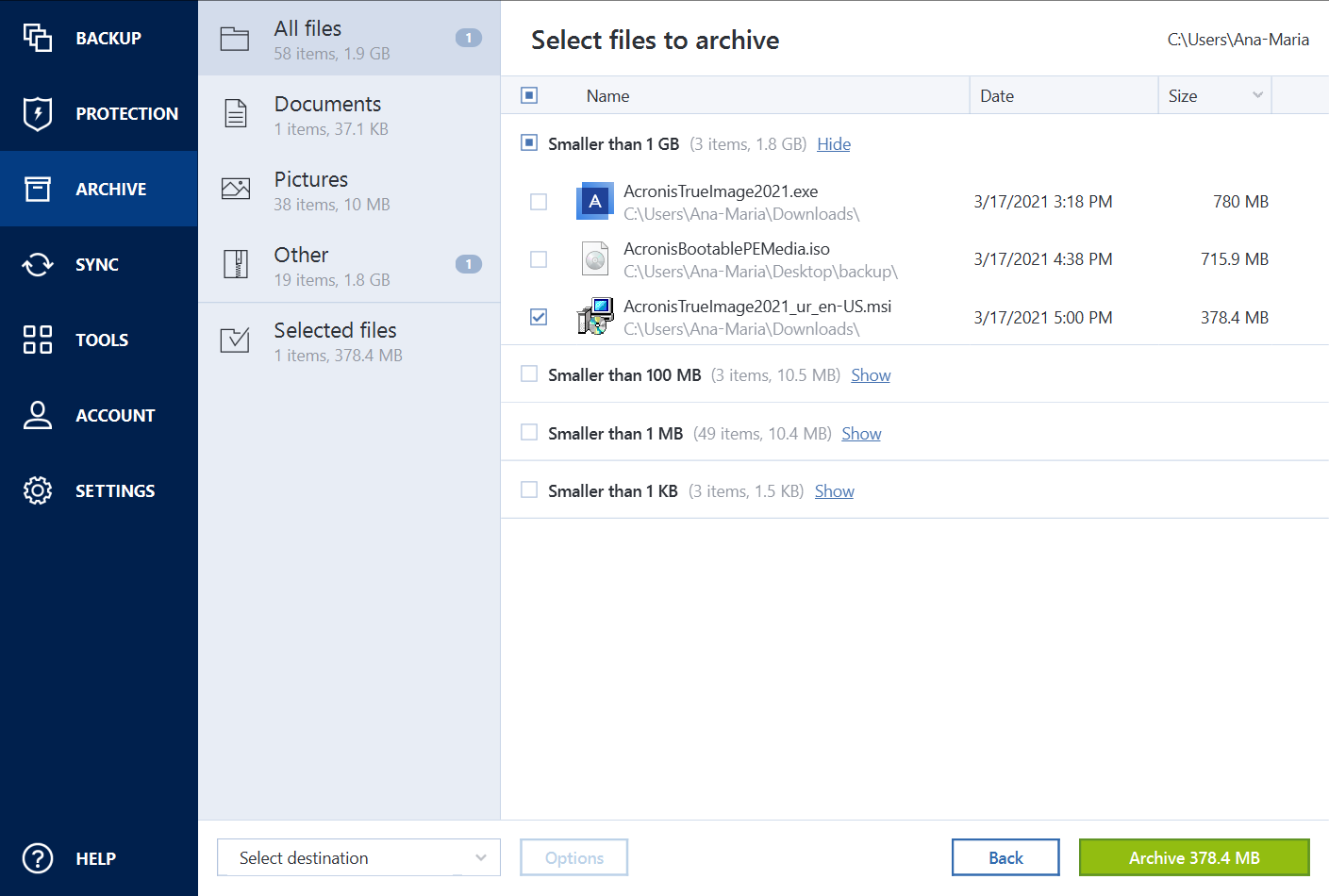
Task: Click the badge count on Other category
Action: 469,264
